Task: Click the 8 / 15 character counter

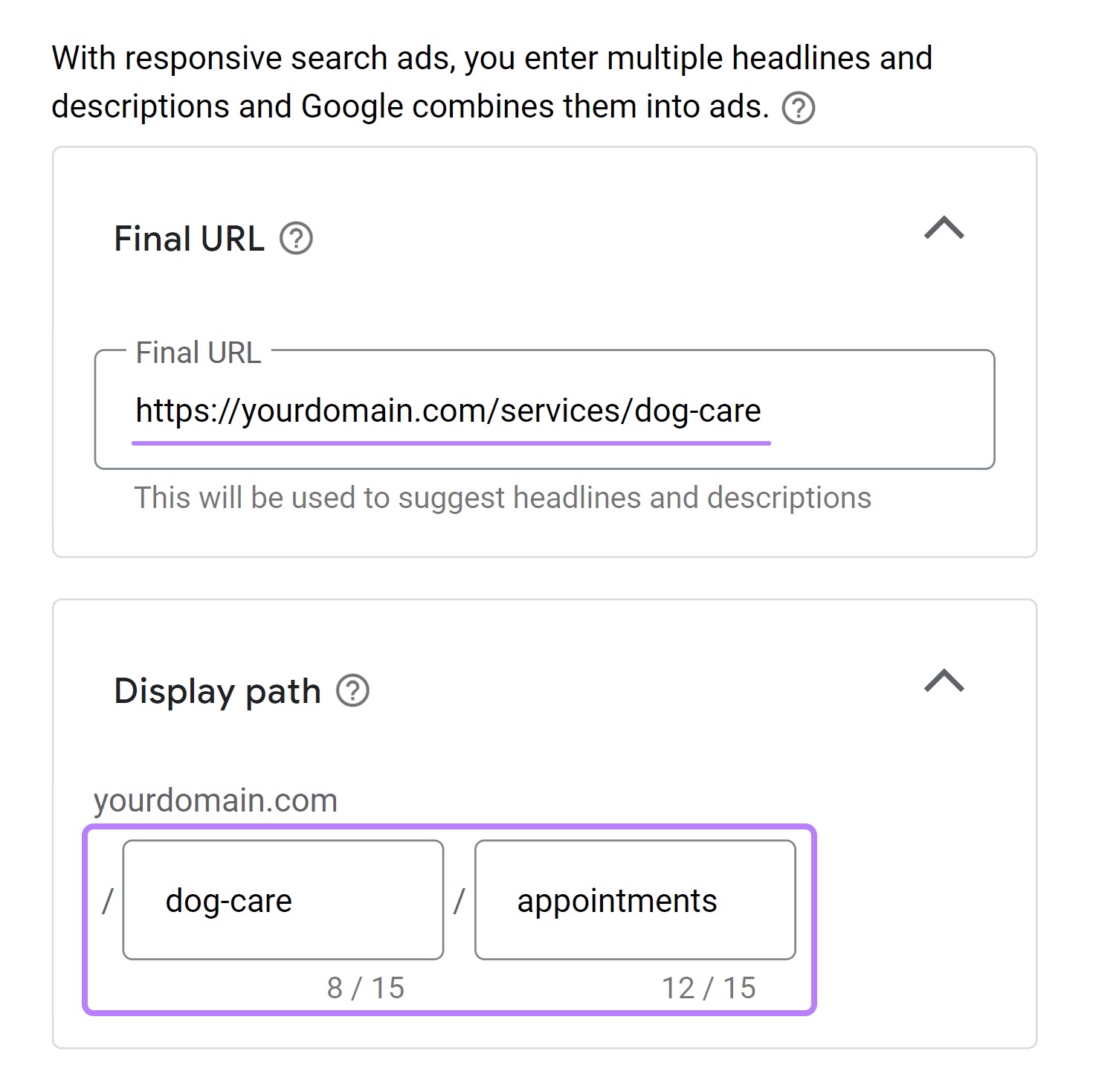Action: 366,989
